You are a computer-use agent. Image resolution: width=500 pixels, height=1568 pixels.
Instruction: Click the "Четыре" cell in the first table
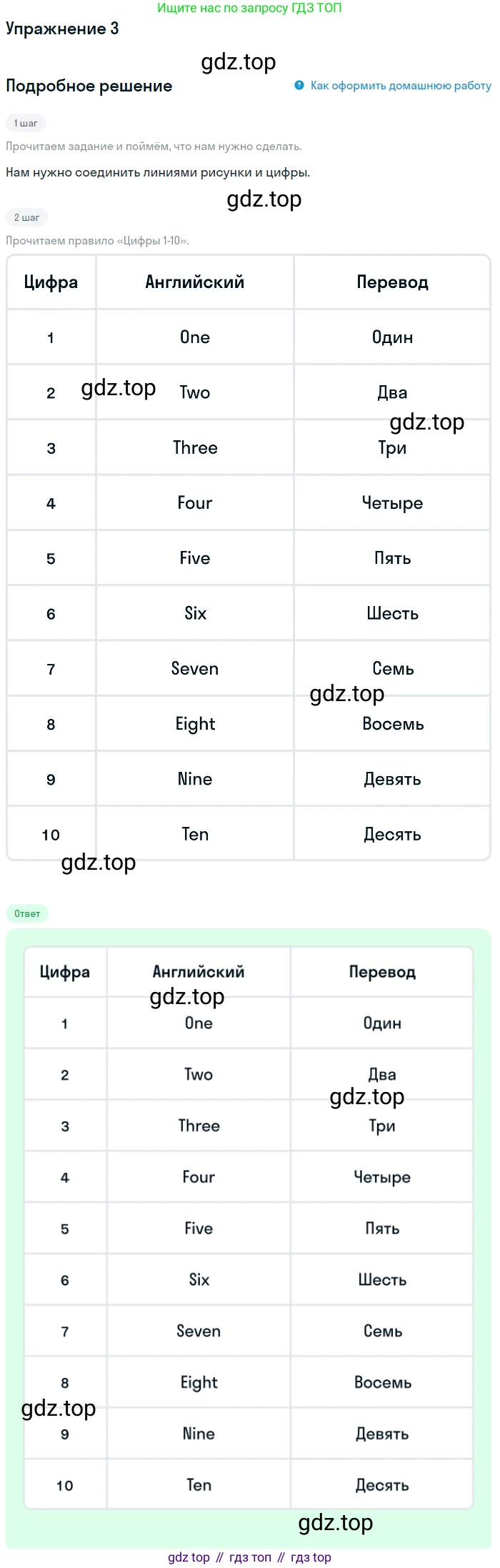pyautogui.click(x=392, y=503)
